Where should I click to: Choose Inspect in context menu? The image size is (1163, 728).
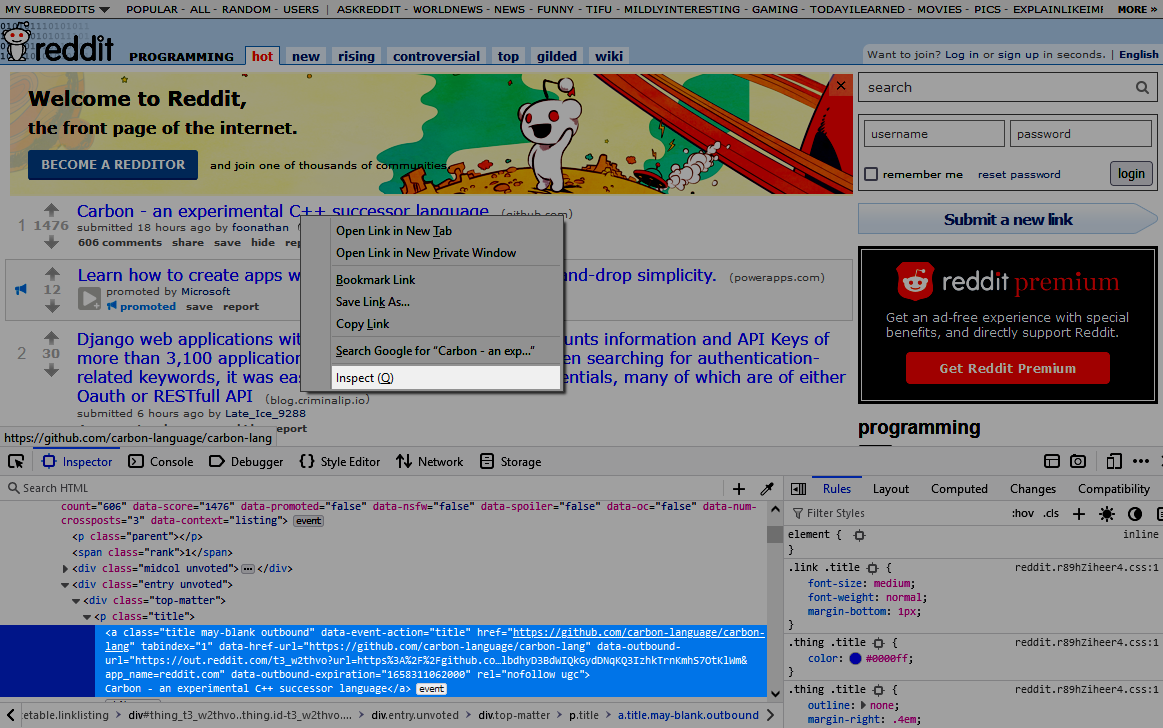[x=446, y=377]
